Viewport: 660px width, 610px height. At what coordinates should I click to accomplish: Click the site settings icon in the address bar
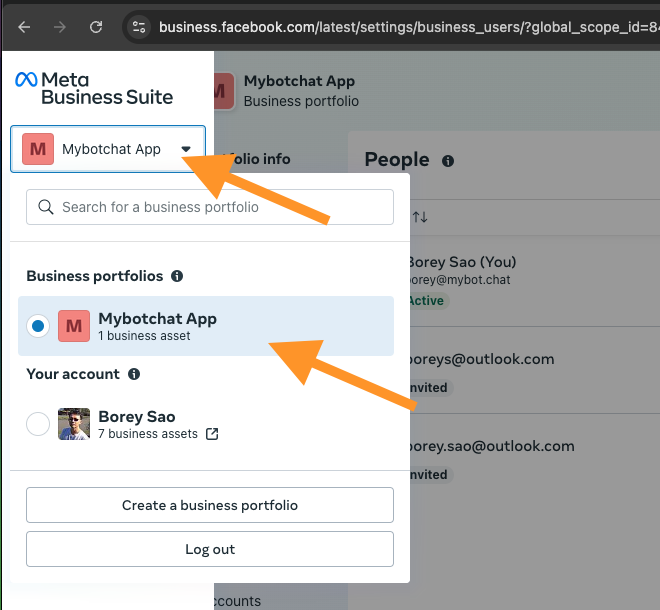click(x=139, y=27)
